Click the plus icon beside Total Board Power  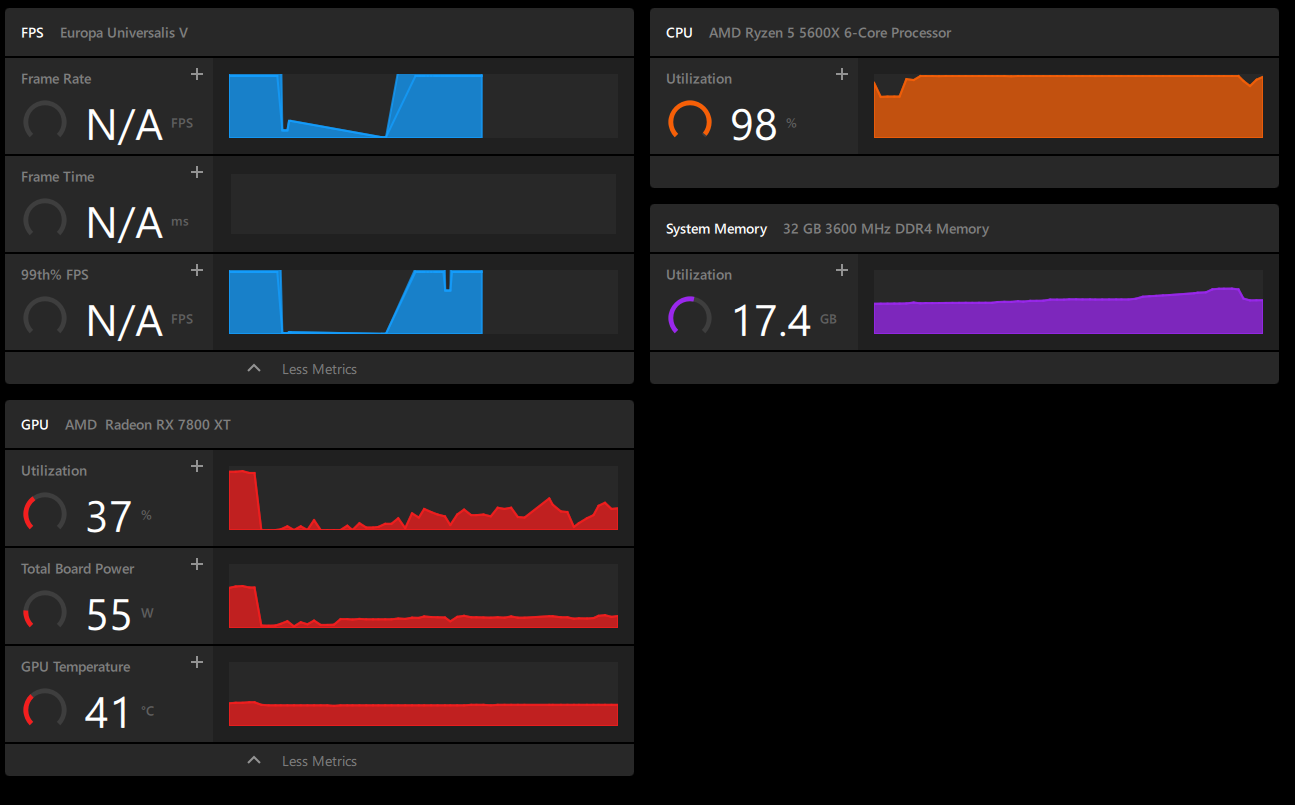point(197,564)
